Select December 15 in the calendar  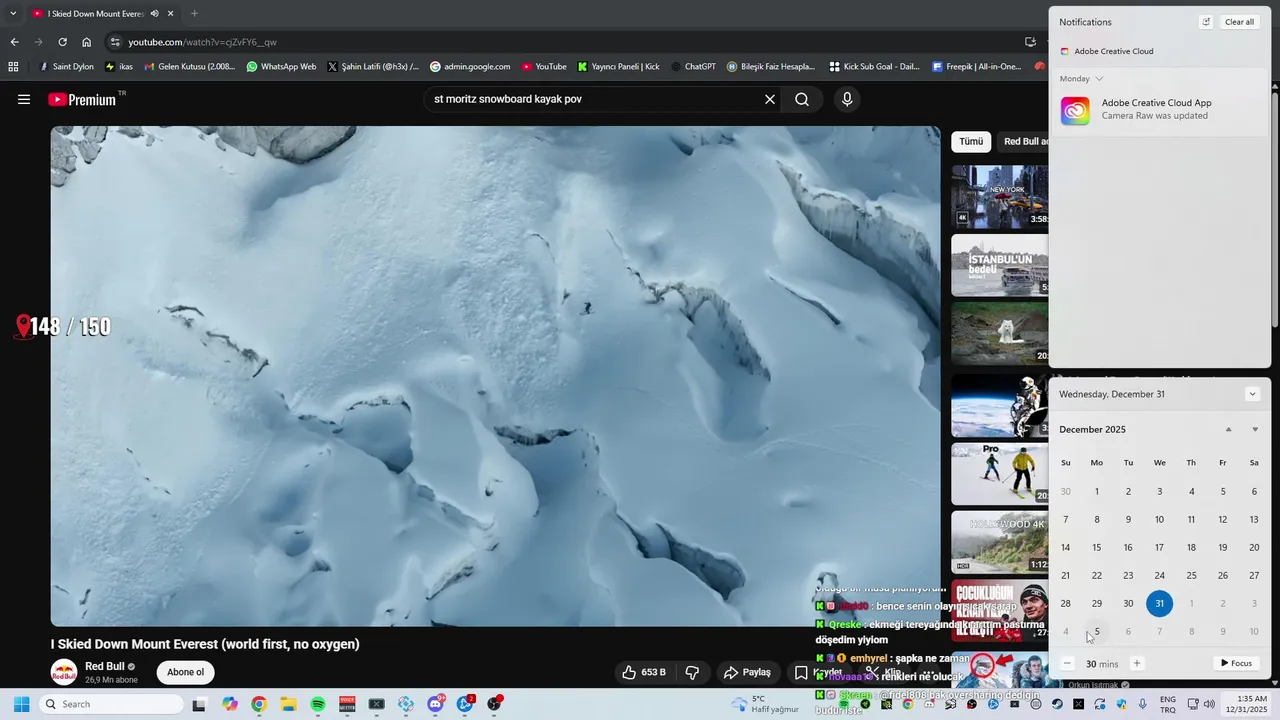coord(1097,547)
